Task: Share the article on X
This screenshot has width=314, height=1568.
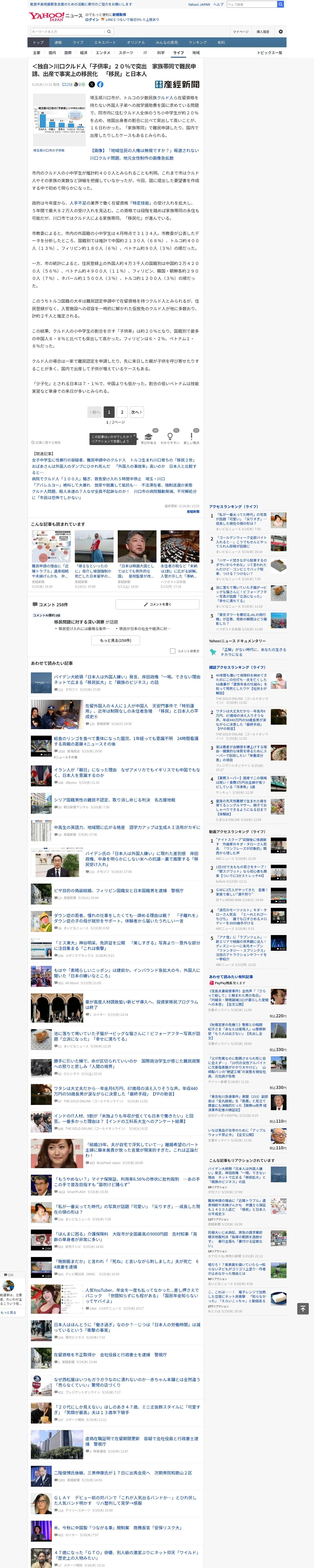Action: pos(92,85)
